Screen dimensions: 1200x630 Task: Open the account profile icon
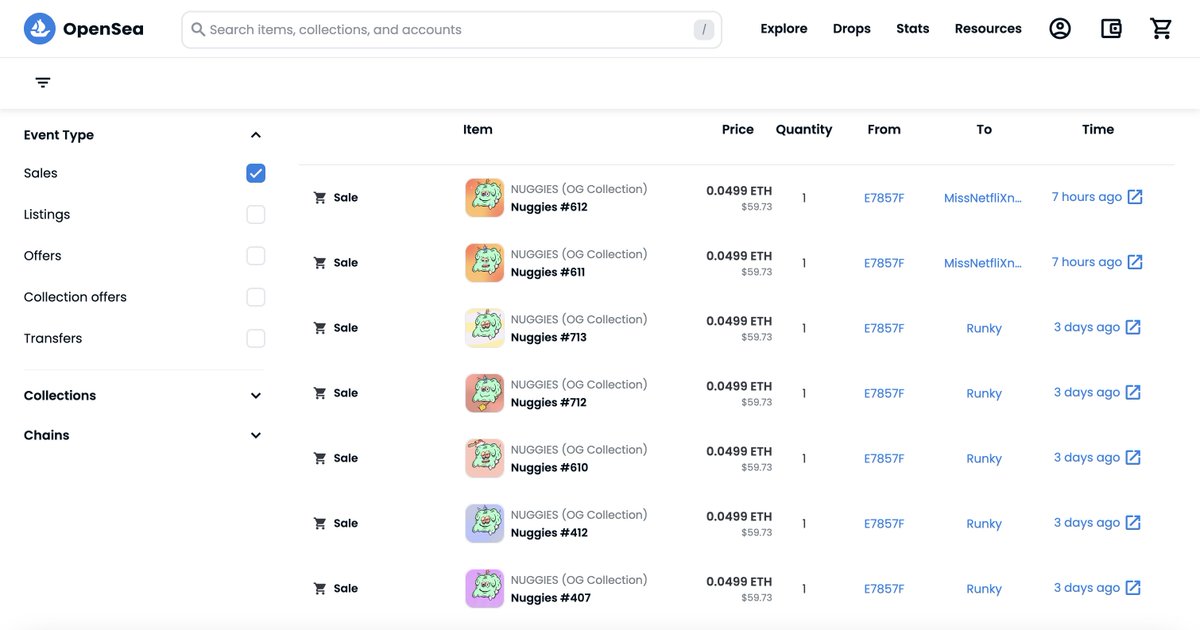[x=1059, y=27]
